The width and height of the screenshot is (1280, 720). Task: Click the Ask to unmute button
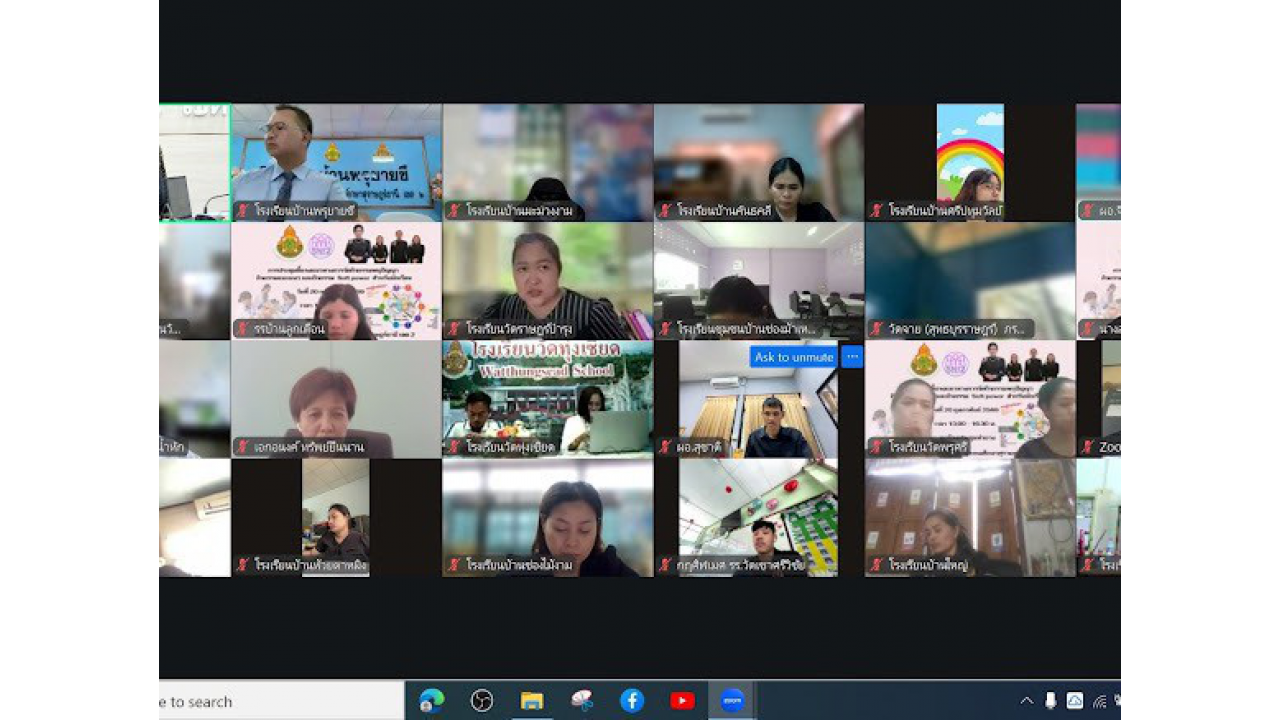(794, 357)
